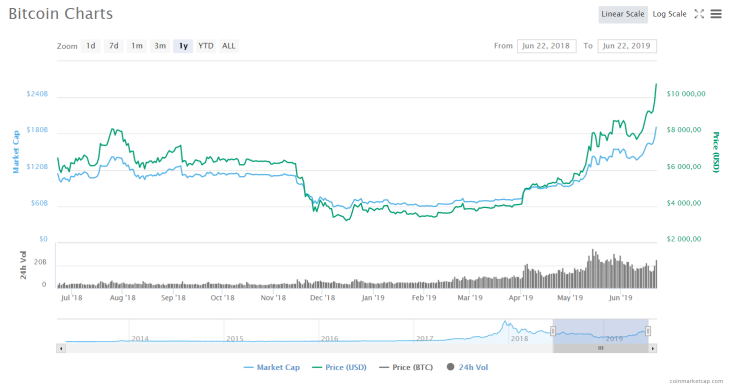Image resolution: width=736 pixels, height=390 pixels.
Task: Click the 2014 label in navigator
Action: [140, 338]
